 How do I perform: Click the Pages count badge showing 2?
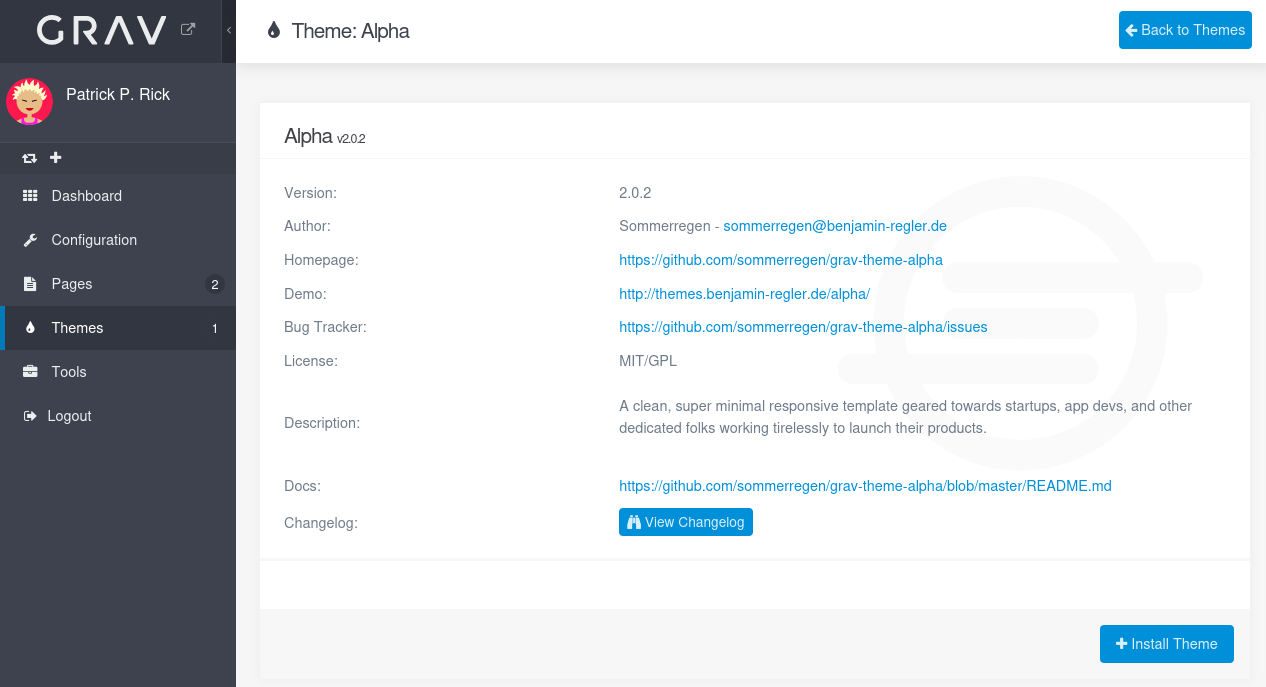[x=215, y=284]
